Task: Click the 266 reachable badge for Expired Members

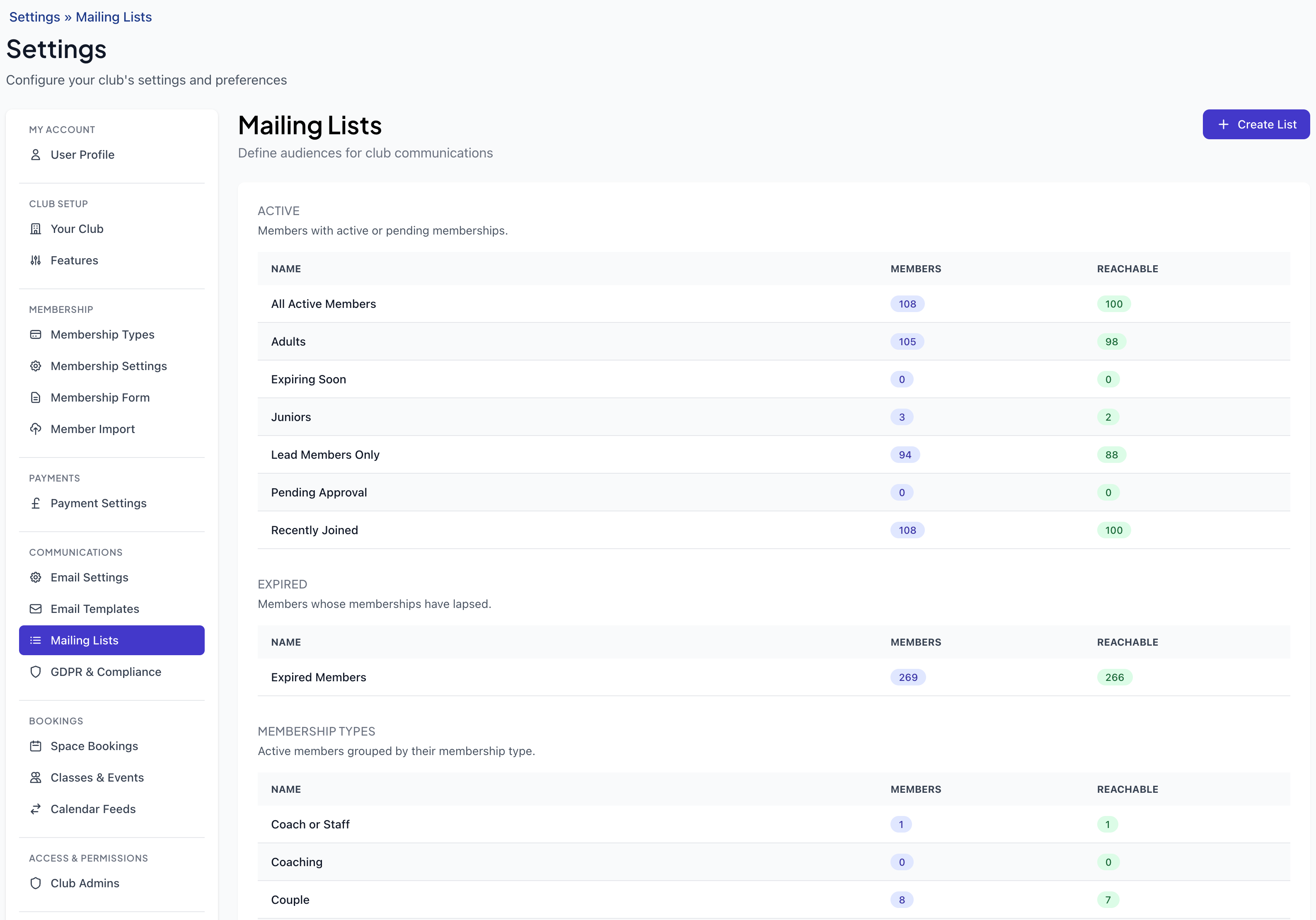Action: (x=1115, y=678)
